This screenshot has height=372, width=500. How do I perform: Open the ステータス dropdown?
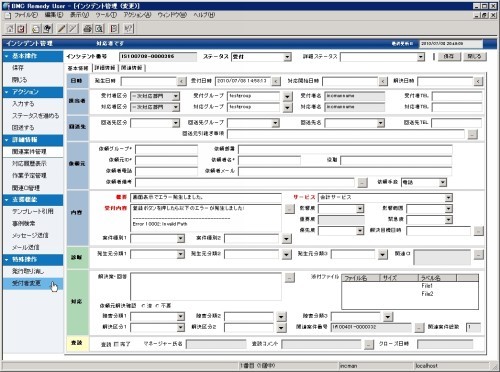coord(287,57)
